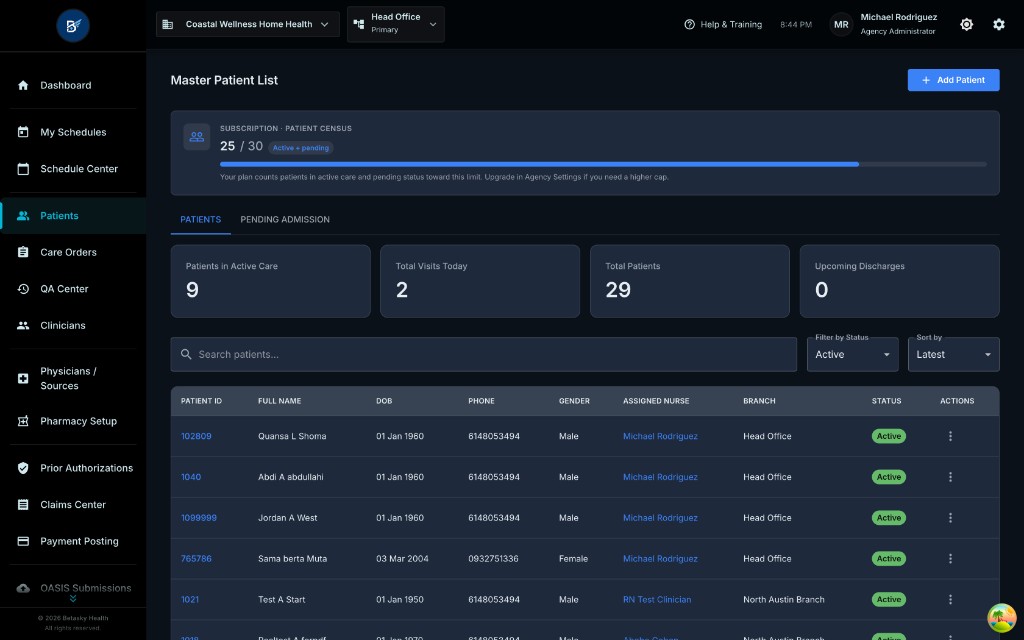Open the Head Office branch dropdown
The image size is (1024, 640).
(396, 24)
